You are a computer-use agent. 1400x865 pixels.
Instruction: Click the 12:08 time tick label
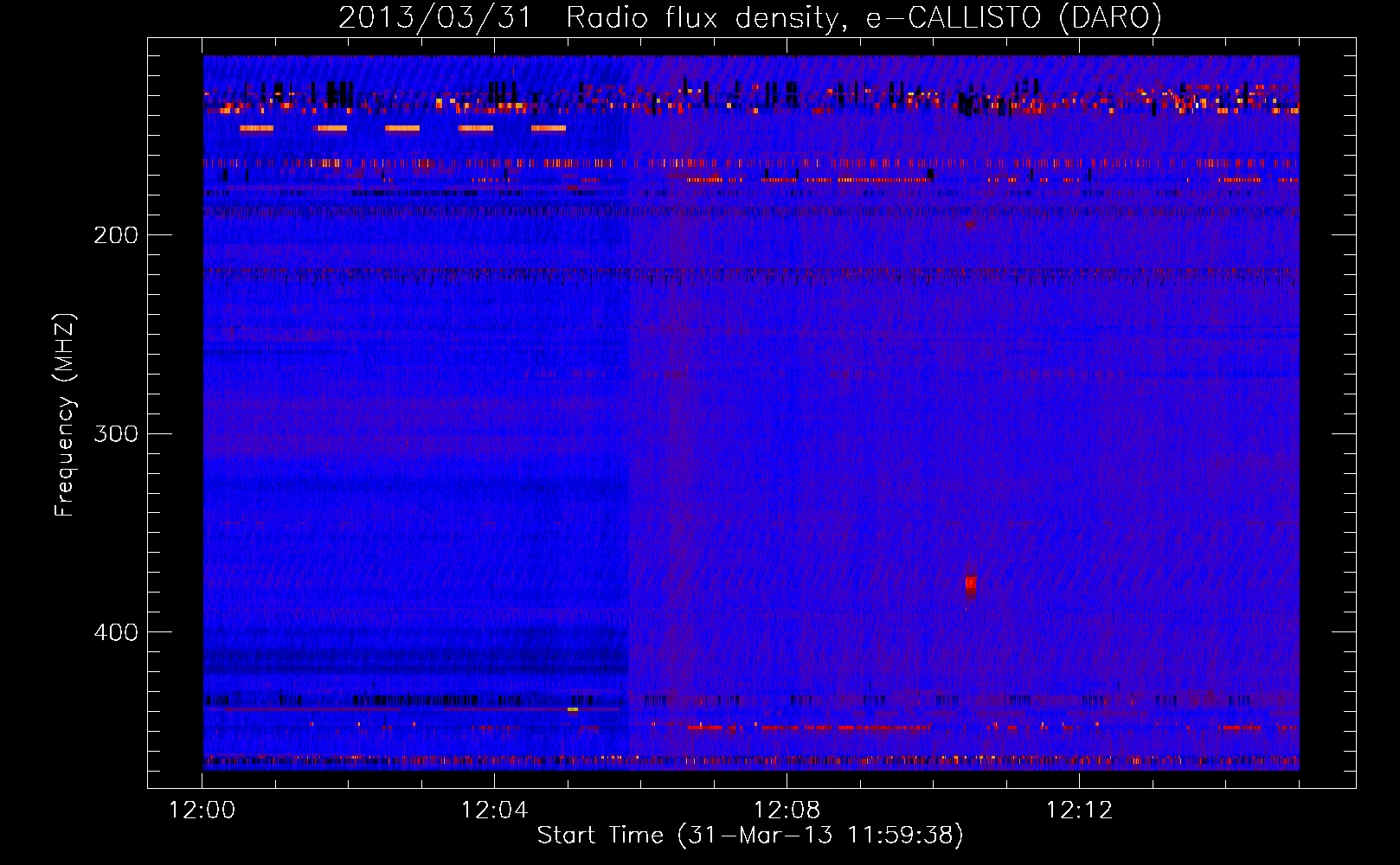pos(787,810)
